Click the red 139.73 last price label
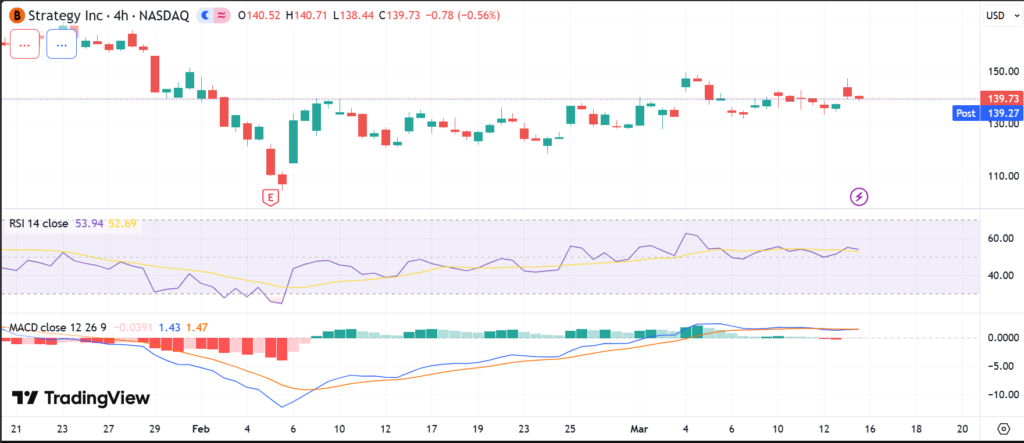Viewport: 1024px width, 443px height. [x=1002, y=99]
